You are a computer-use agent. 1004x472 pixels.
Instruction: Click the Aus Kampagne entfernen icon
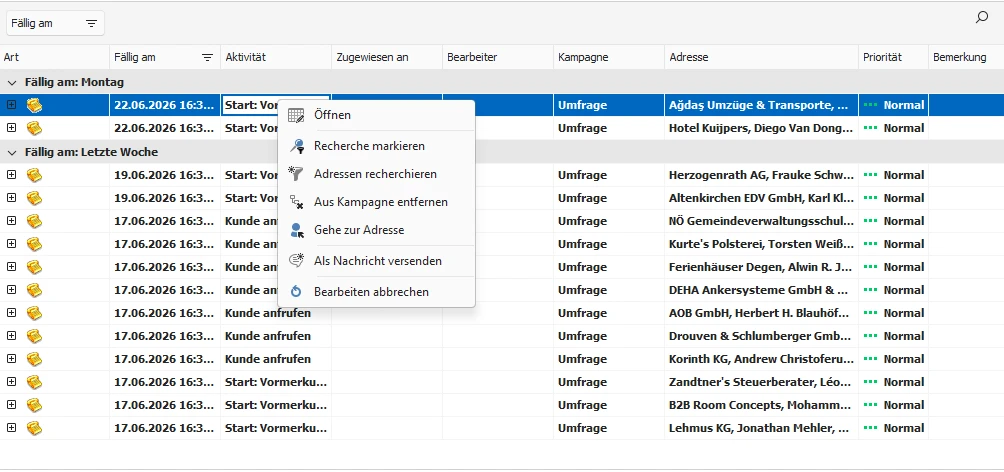coord(296,202)
